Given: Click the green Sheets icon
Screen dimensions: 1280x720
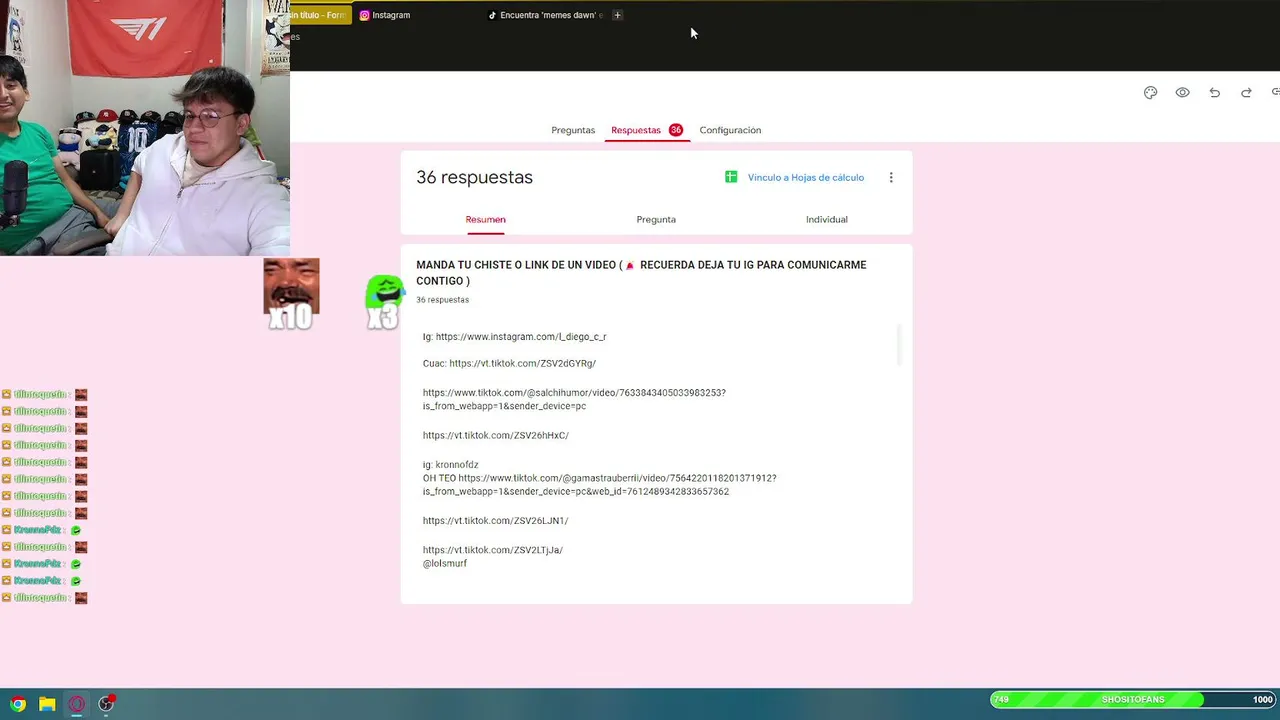Looking at the screenshot, I should pyautogui.click(x=731, y=177).
